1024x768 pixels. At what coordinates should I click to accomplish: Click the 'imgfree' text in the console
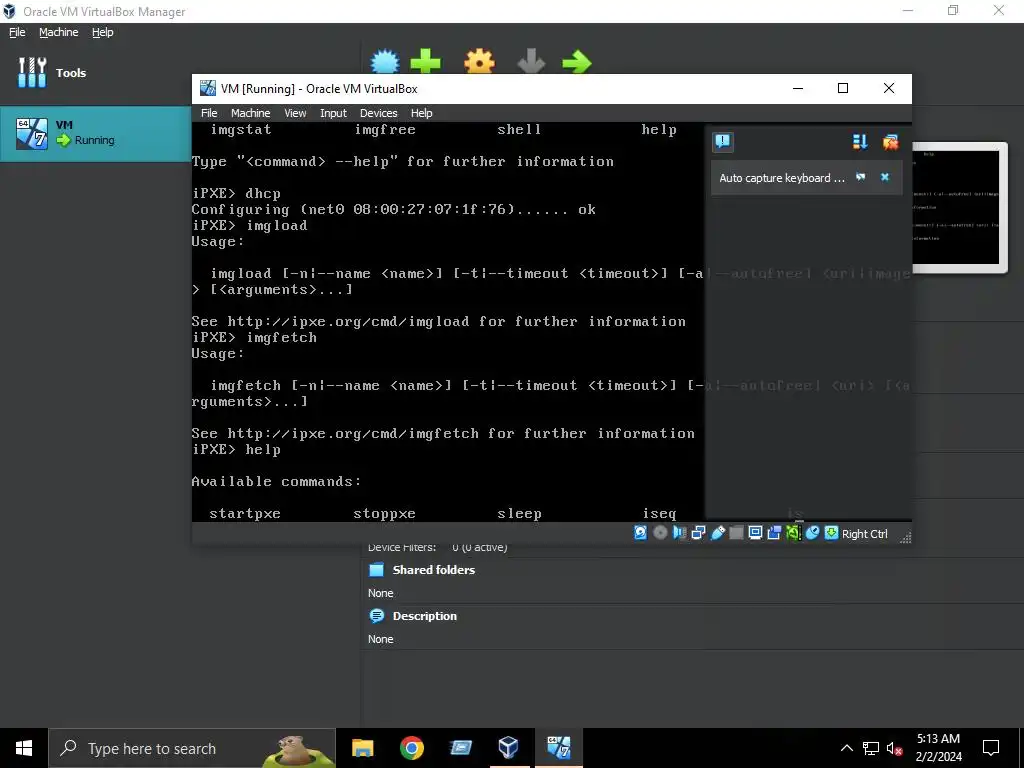(x=385, y=129)
